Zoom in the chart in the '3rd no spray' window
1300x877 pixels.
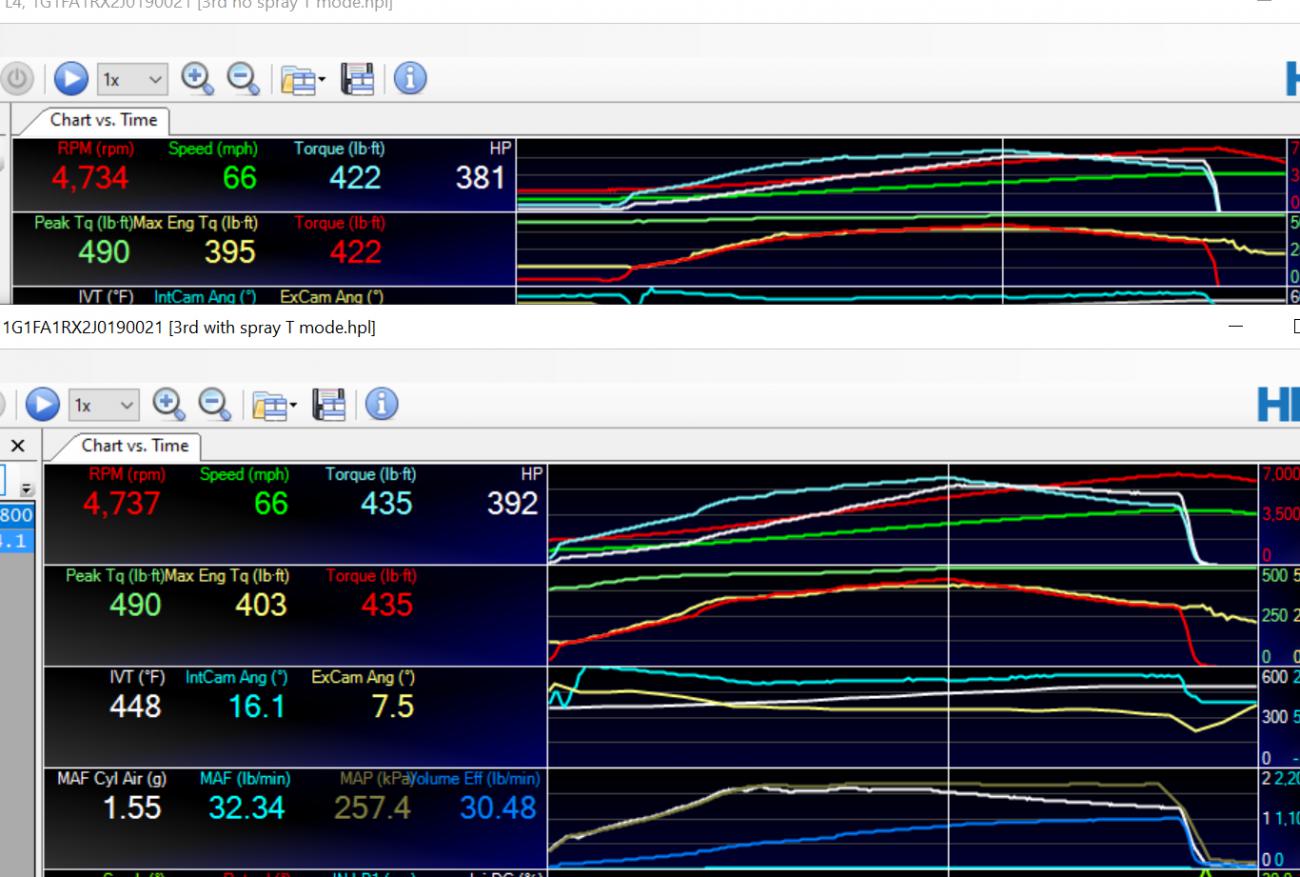[197, 79]
